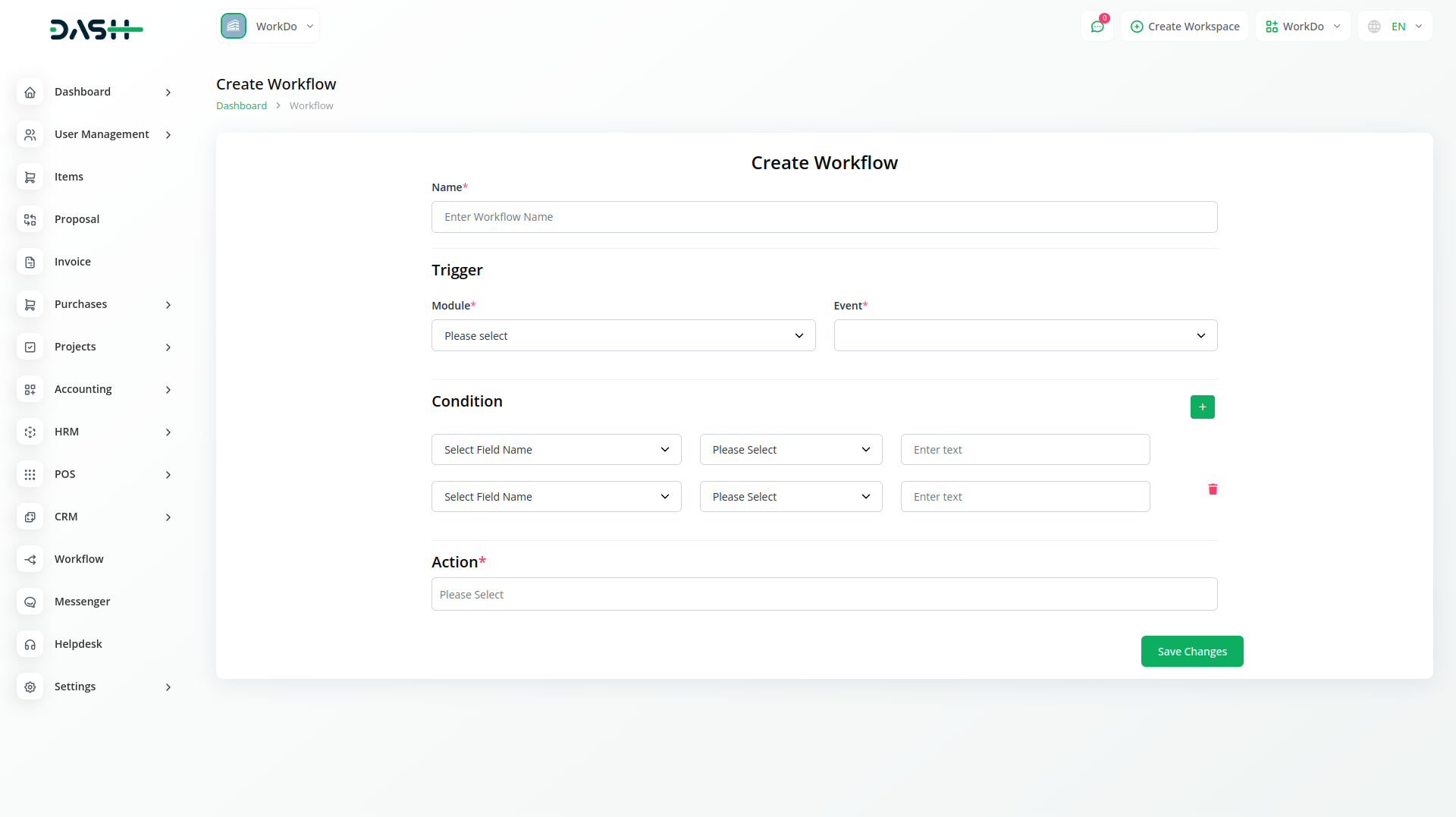Expand the Projects submenu chevron
The image size is (1456, 817).
click(168, 347)
